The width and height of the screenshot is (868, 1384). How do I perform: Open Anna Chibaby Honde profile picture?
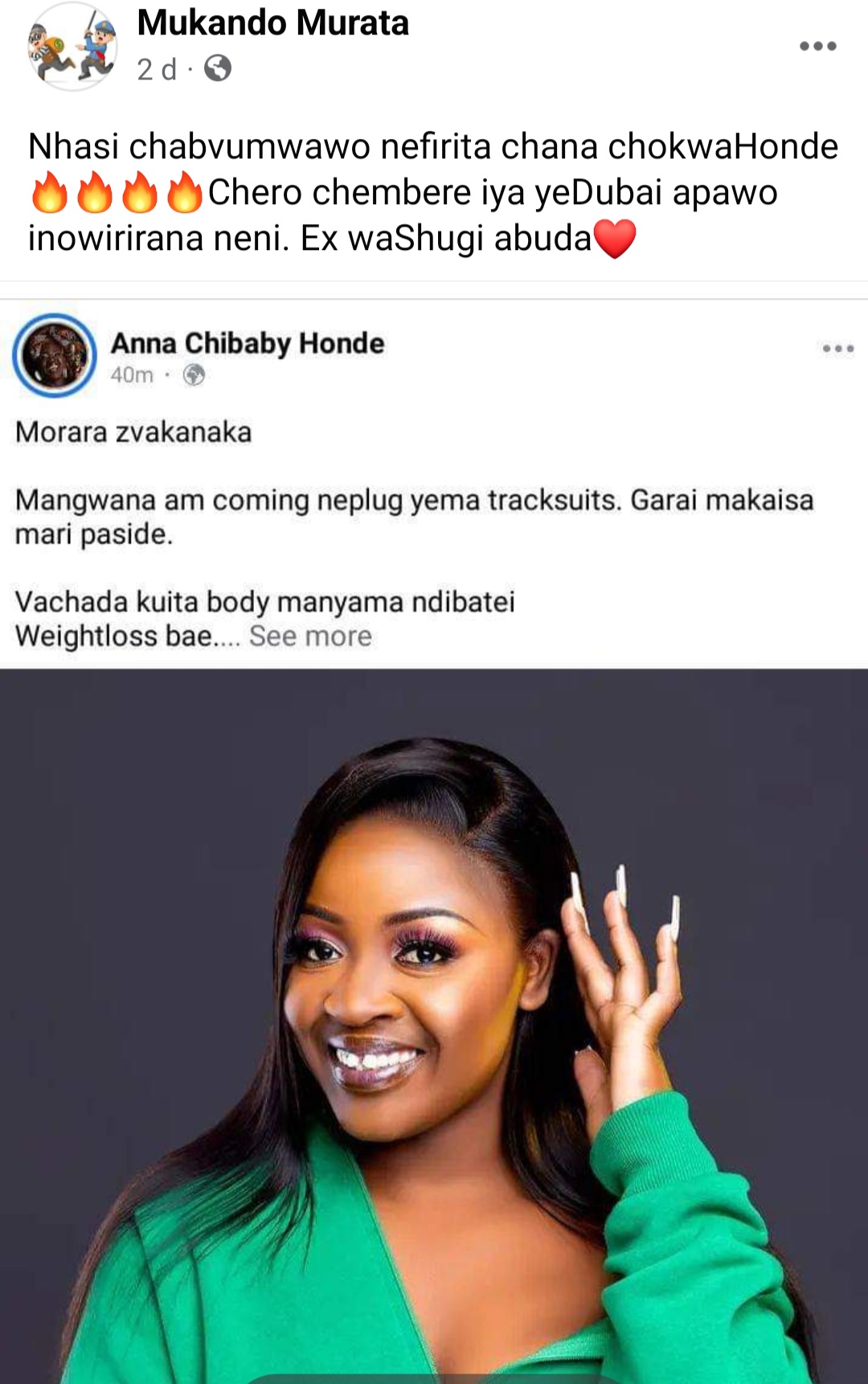[55, 355]
